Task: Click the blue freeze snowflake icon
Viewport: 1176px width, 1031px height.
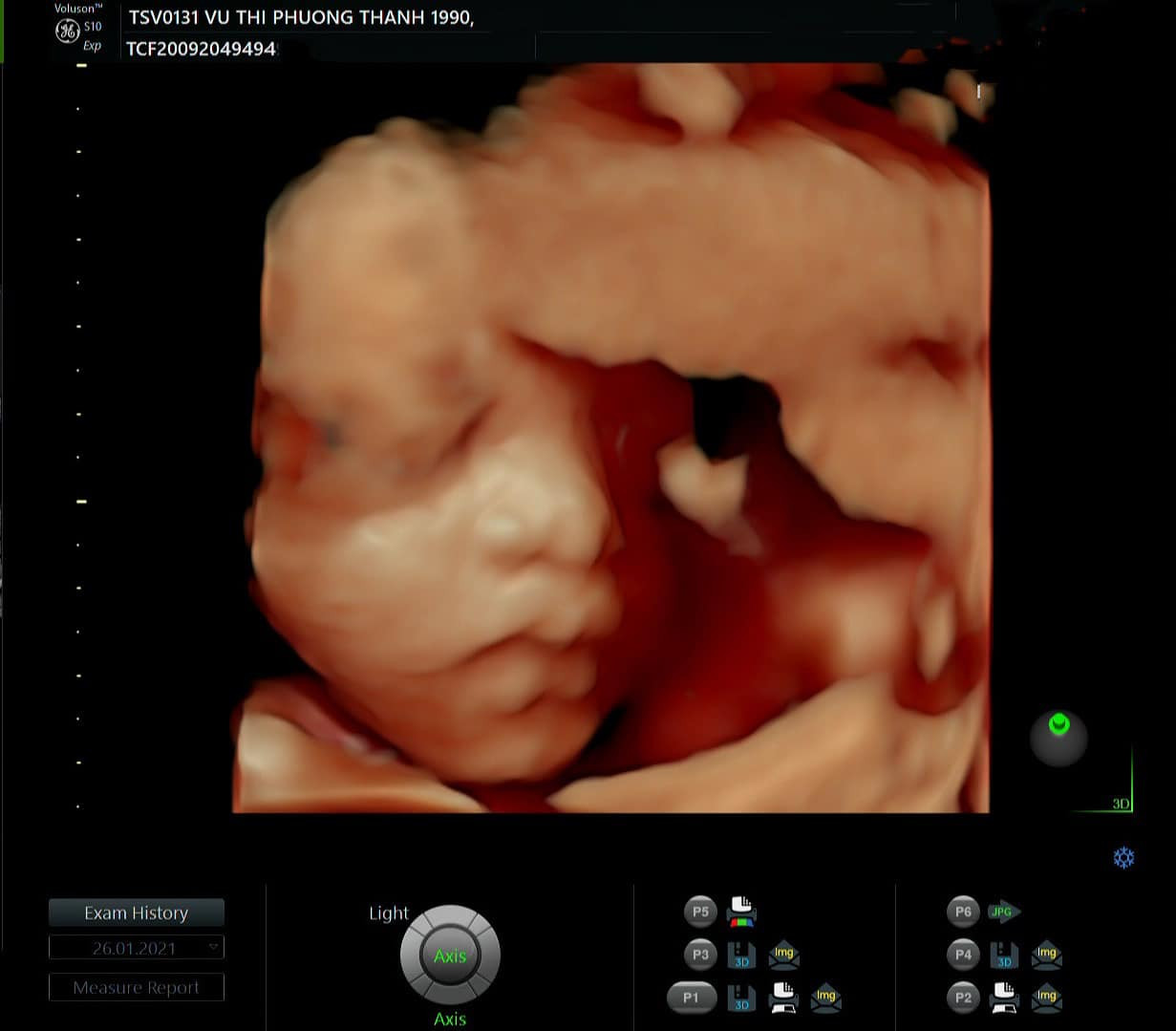Action: point(1123,857)
